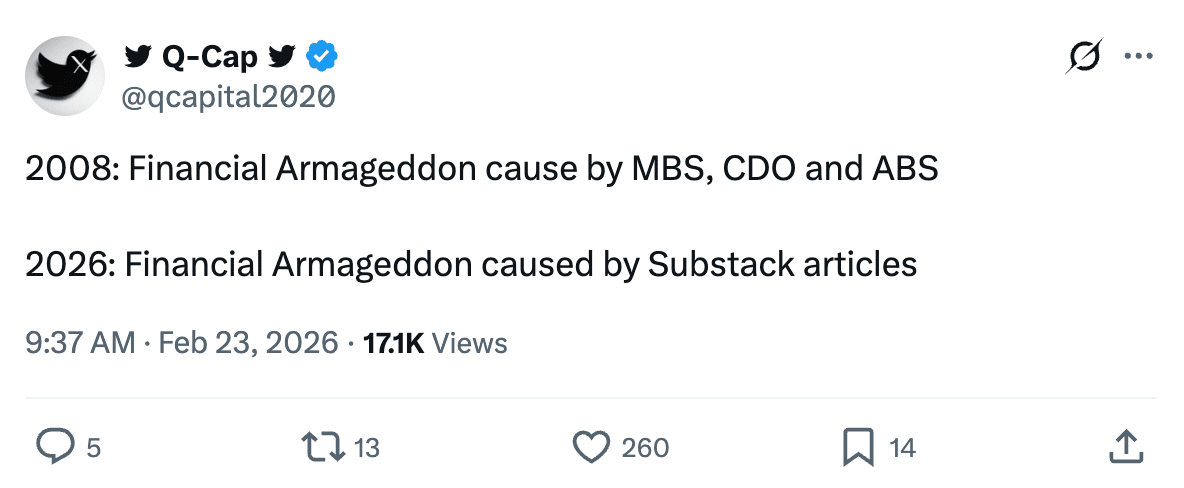
Task: Click the 260 likes count
Action: tap(645, 448)
